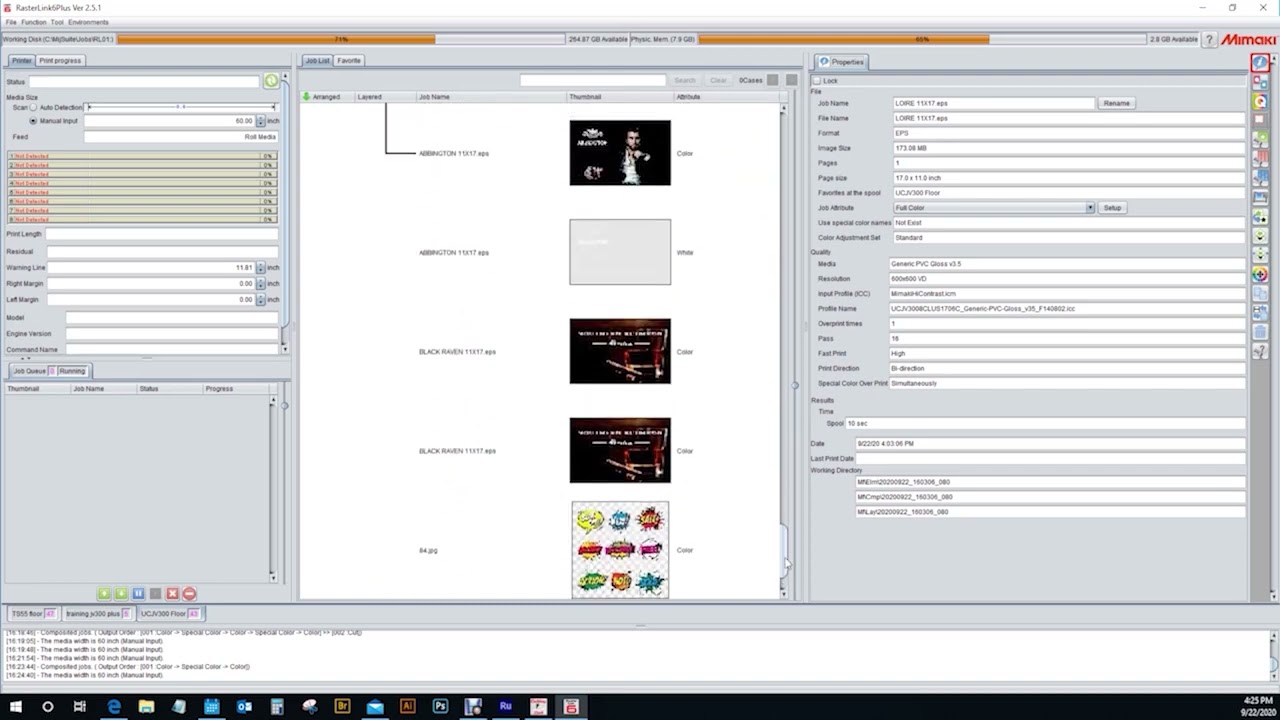The height and width of the screenshot is (720, 1280).
Task: Open the Properties info icon in the right sidebar
Action: pos(1260,62)
